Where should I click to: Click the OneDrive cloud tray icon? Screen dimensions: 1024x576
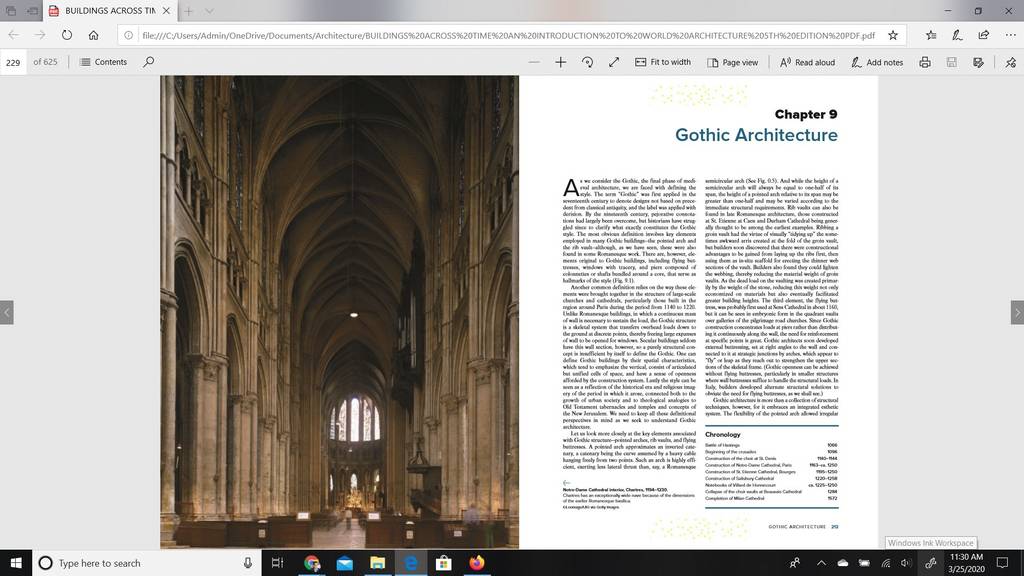pos(843,563)
